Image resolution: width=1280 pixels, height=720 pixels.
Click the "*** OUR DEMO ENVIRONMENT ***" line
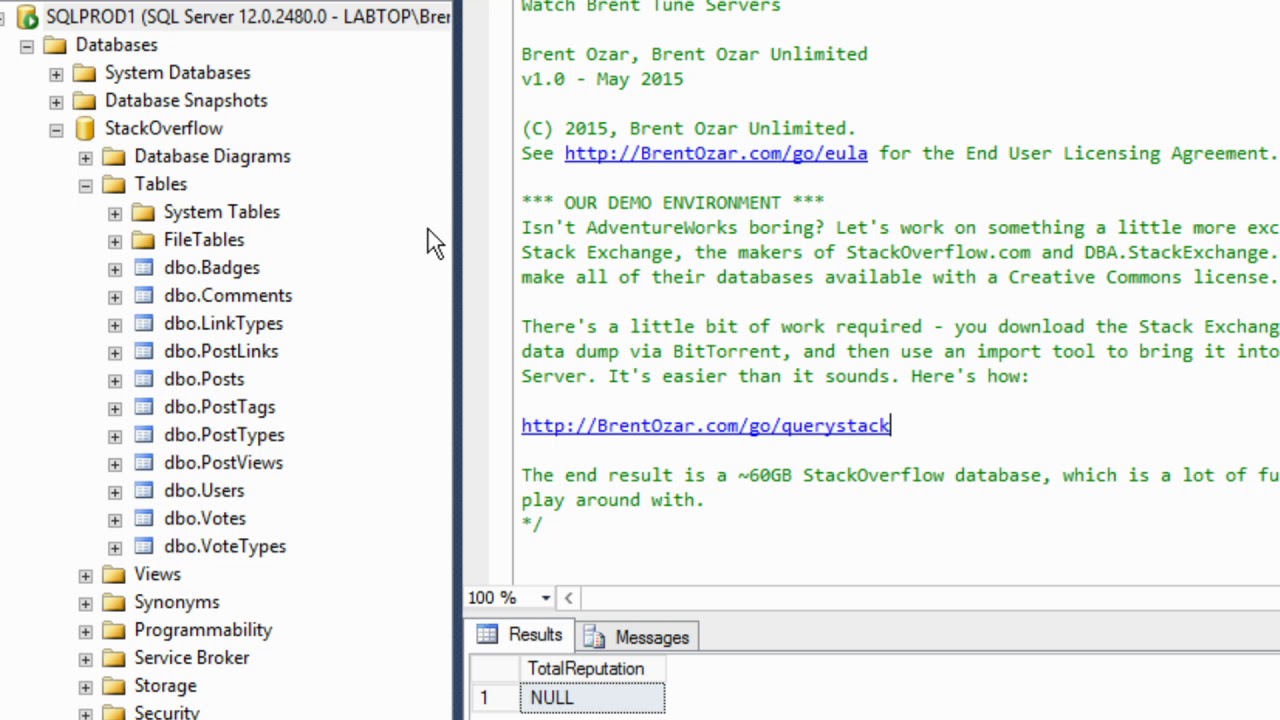672,203
